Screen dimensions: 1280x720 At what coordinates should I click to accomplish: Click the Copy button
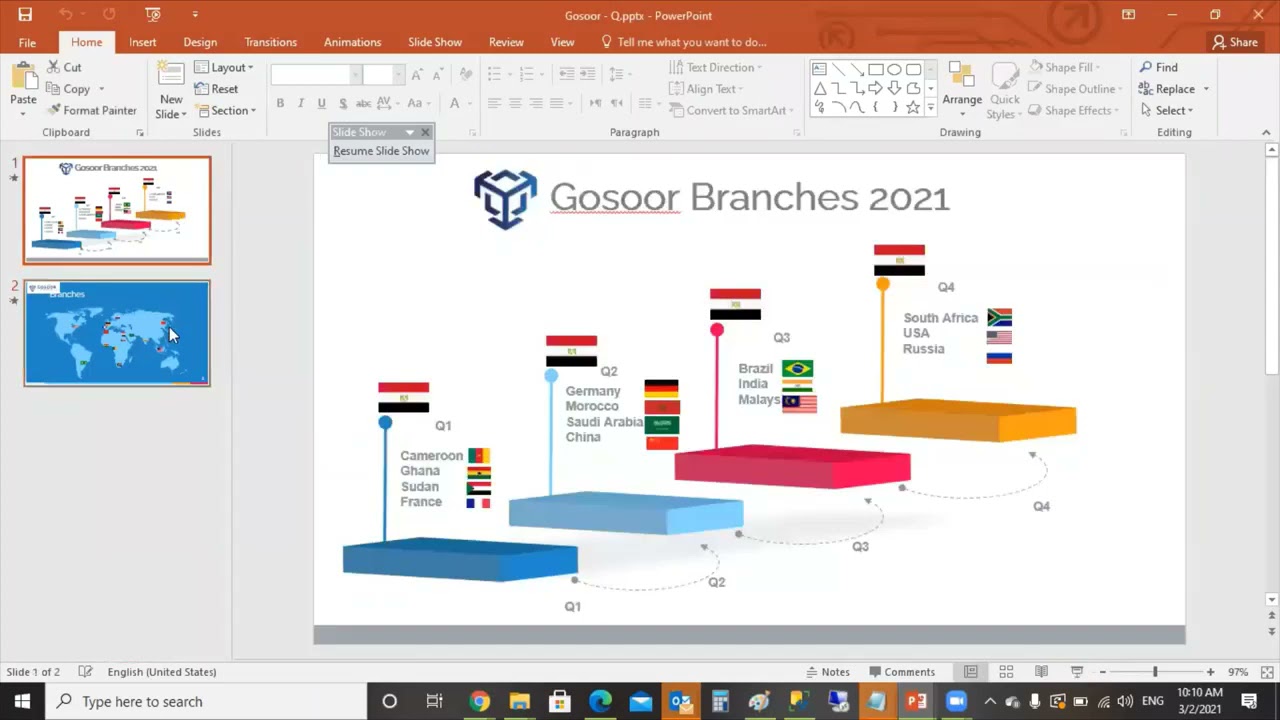[68, 89]
